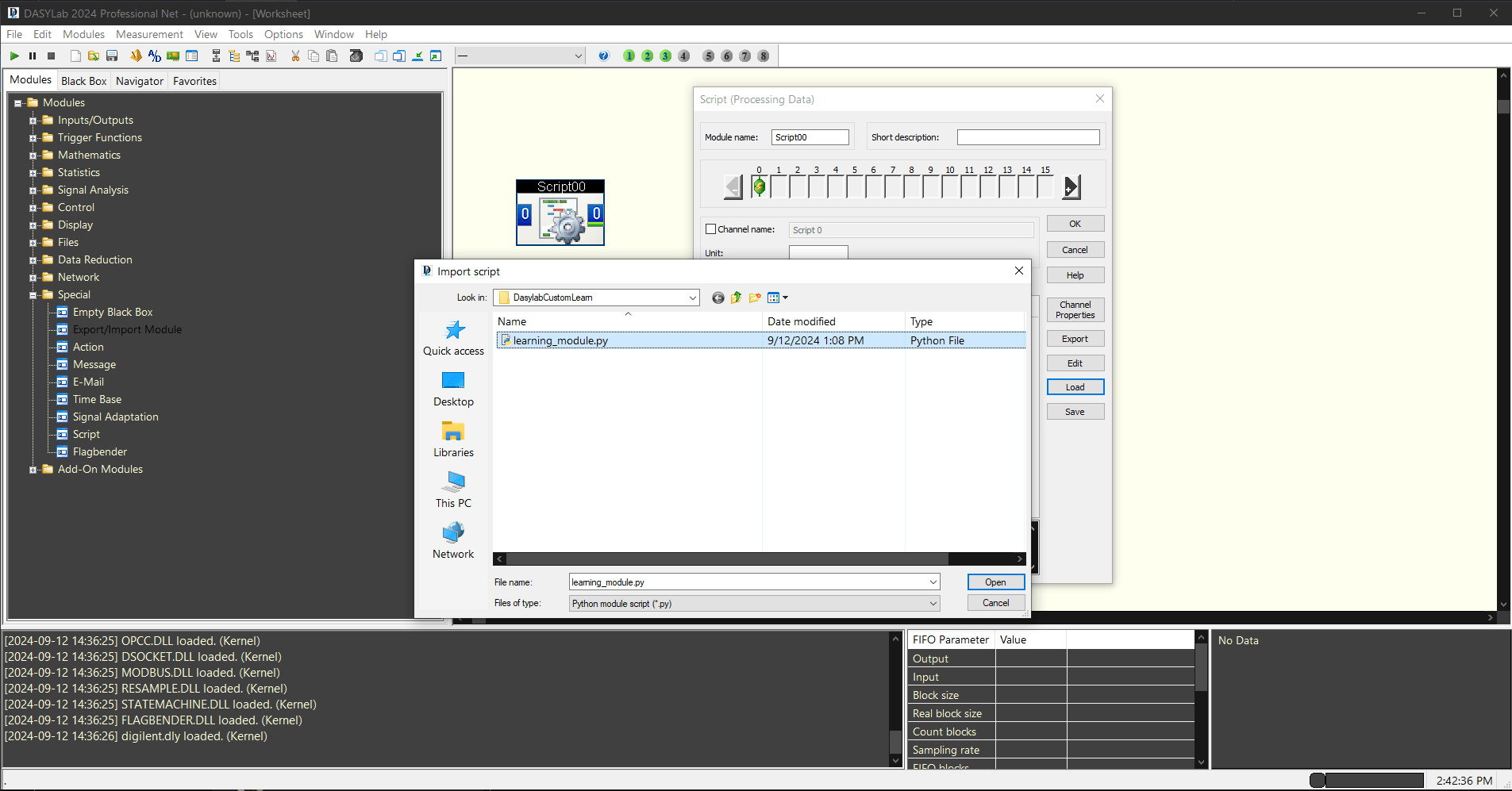This screenshot has height=791, width=1512.
Task: Click the green numbered button 3
Action: pos(666,56)
